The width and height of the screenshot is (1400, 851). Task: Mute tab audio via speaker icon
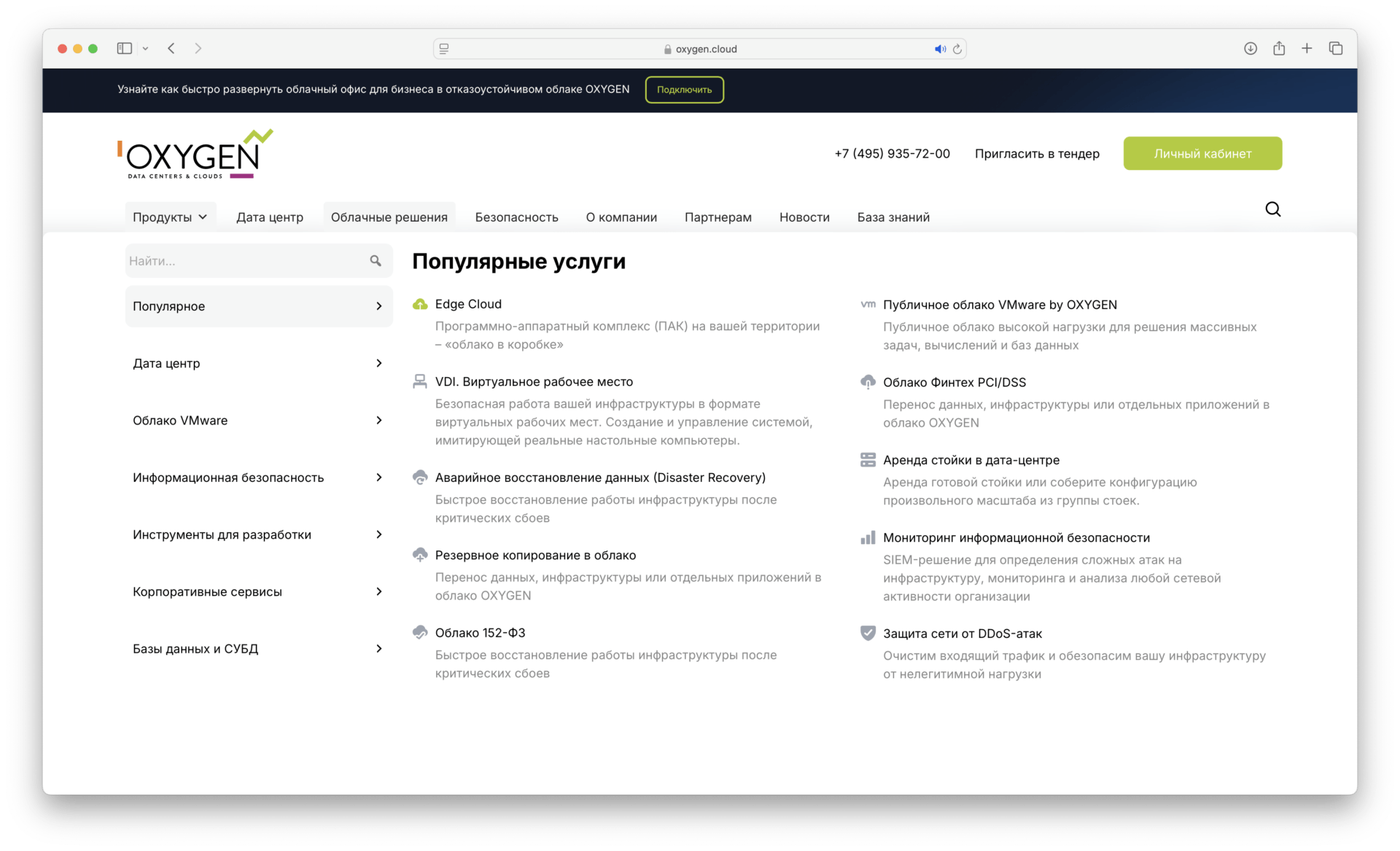[940, 49]
